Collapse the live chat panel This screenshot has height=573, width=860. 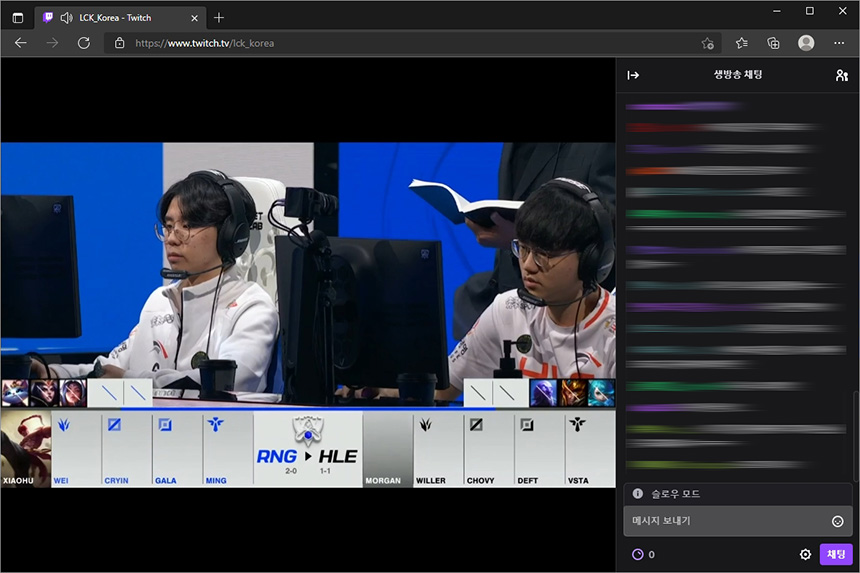[633, 75]
